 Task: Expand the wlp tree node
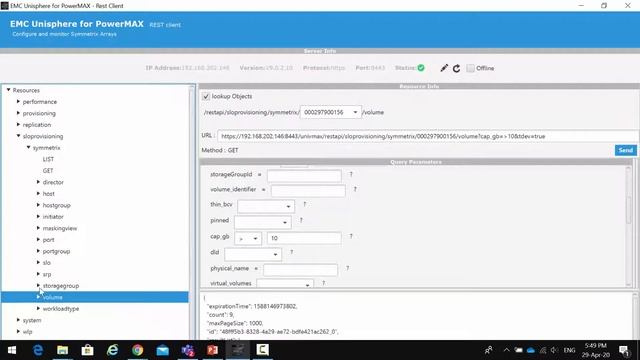point(18,331)
